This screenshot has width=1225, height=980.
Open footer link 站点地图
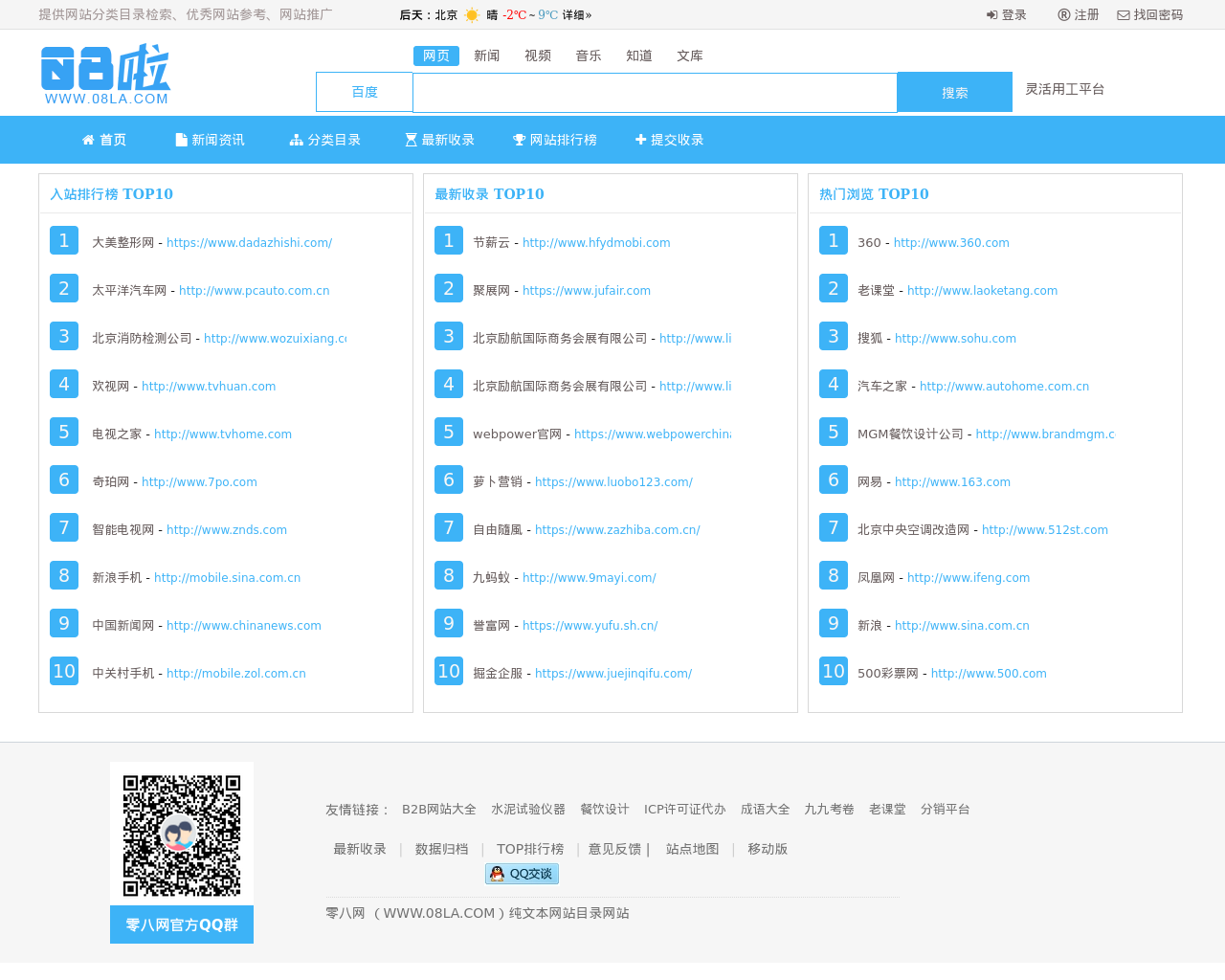(693, 850)
